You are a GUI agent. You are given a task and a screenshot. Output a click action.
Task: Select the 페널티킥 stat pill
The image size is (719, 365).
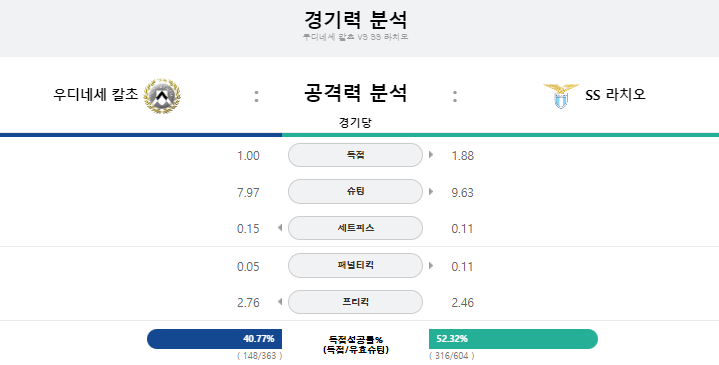tap(355, 265)
